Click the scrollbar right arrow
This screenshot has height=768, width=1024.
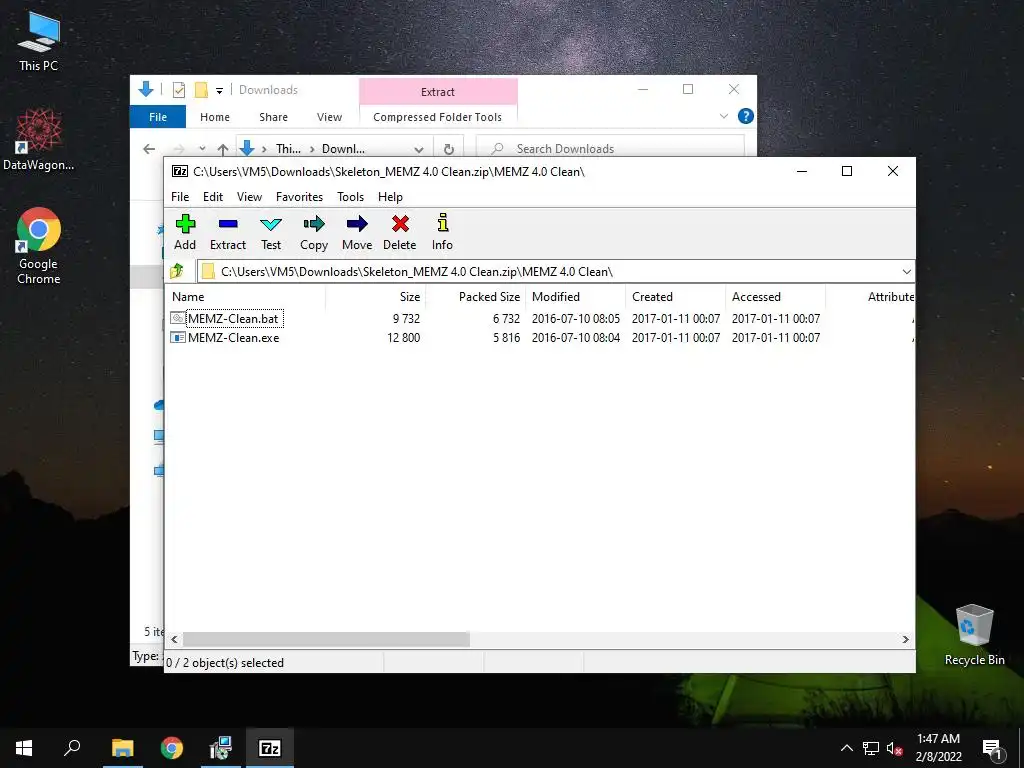tap(906, 639)
